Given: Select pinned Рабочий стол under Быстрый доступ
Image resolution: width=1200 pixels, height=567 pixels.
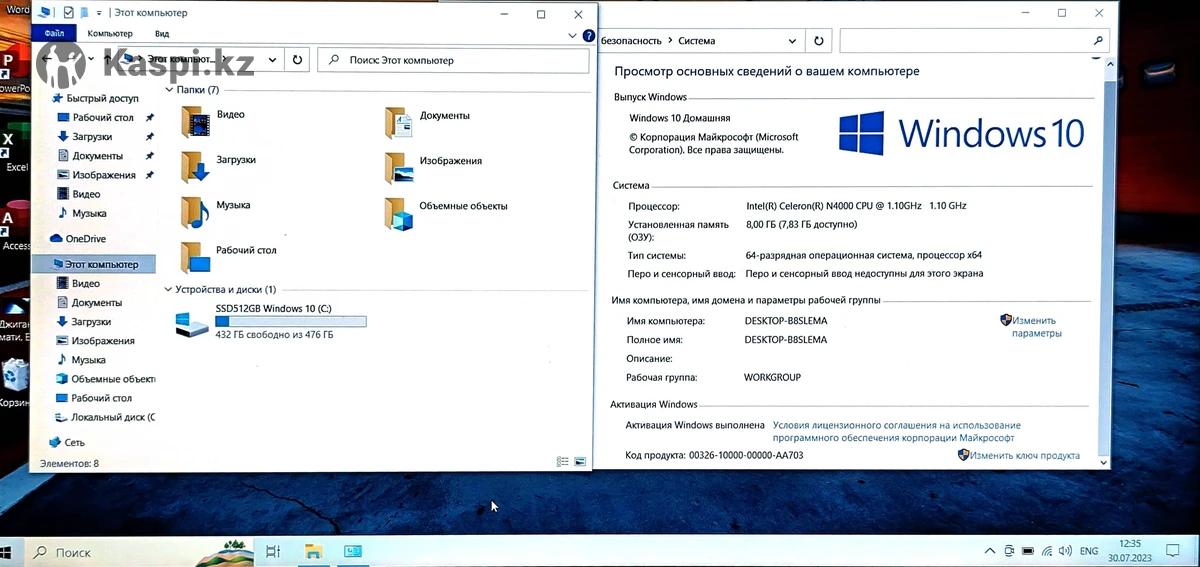Looking at the screenshot, I should pos(103,117).
